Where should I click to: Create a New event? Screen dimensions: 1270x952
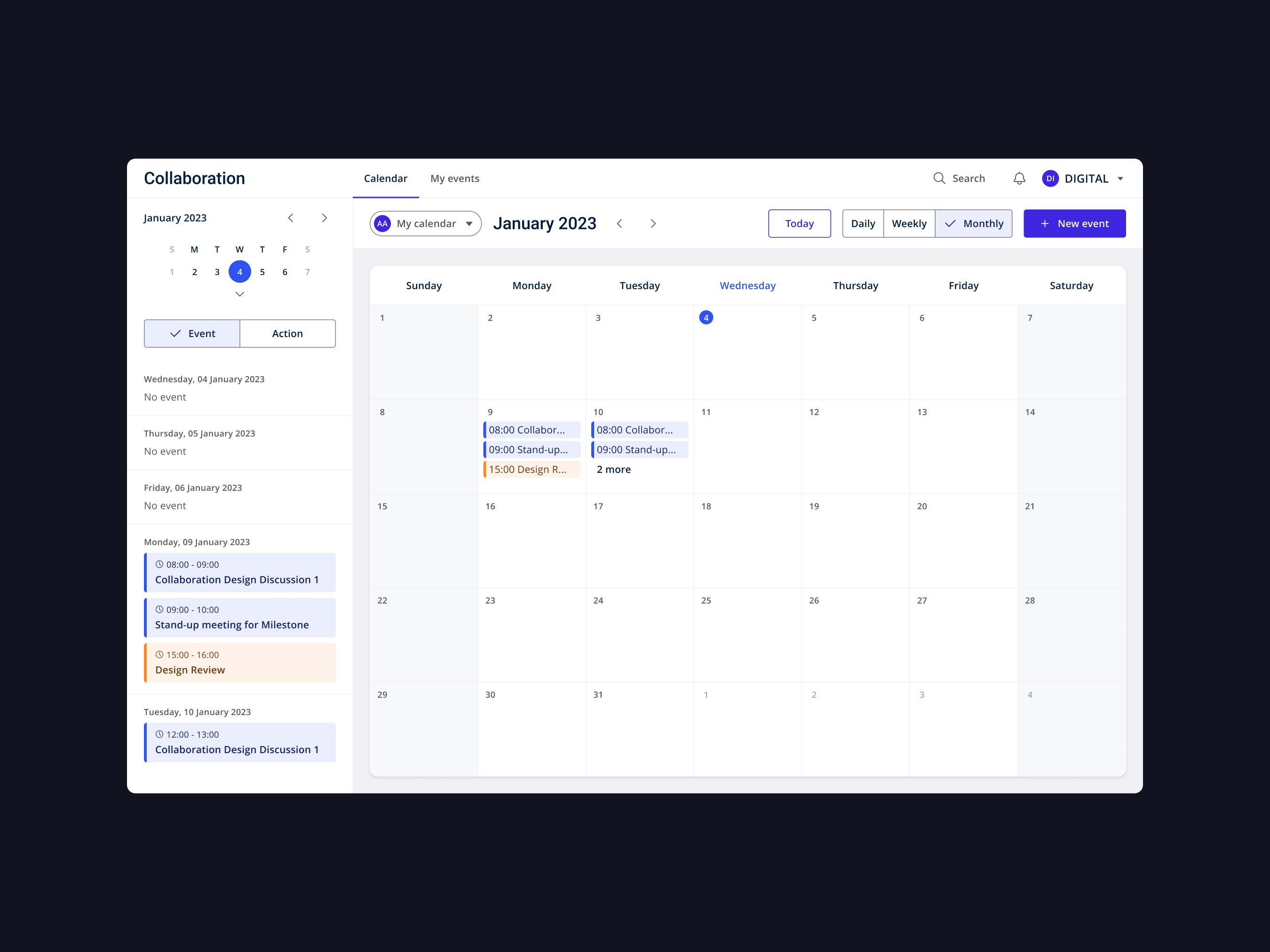1074,224
